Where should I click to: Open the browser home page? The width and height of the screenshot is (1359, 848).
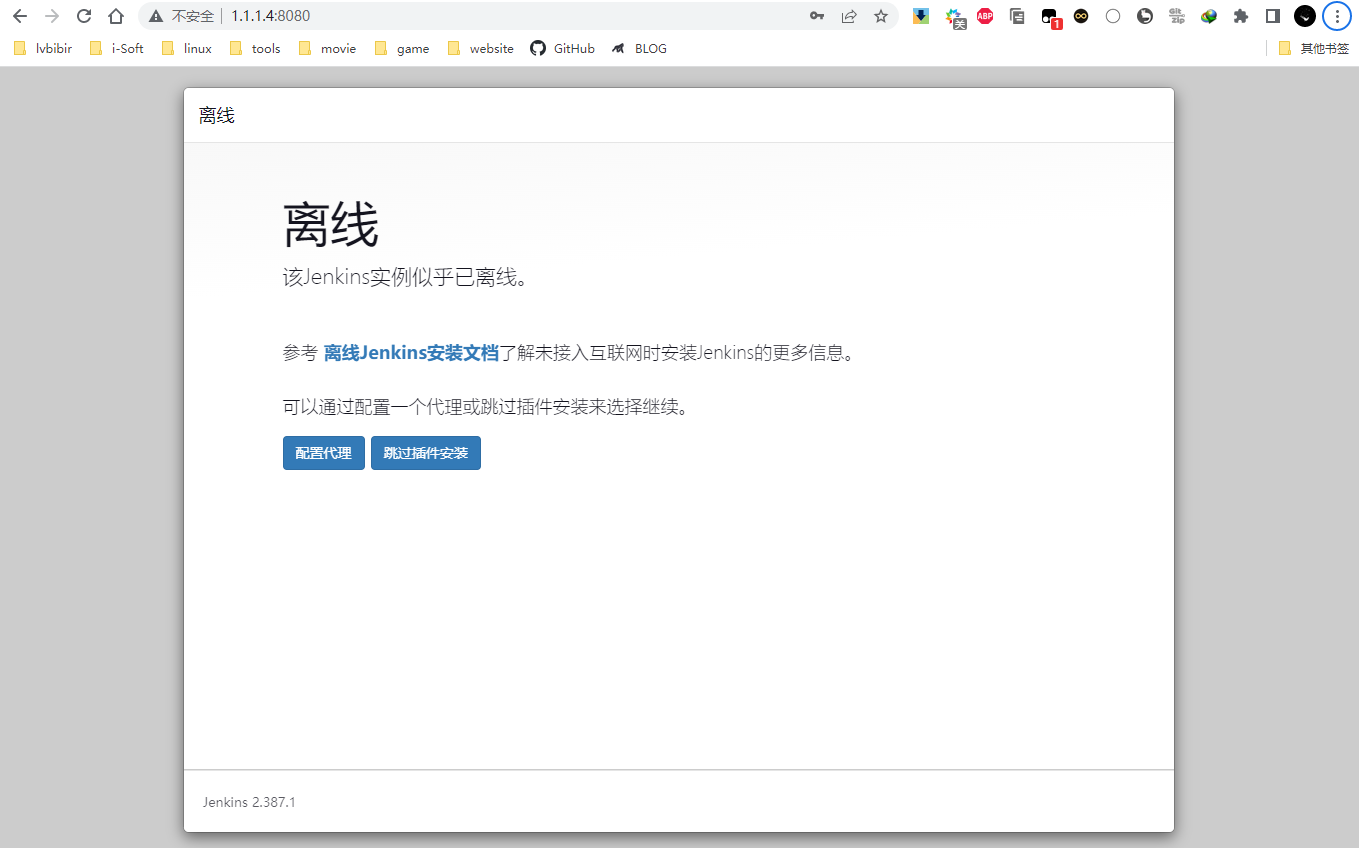click(x=116, y=16)
